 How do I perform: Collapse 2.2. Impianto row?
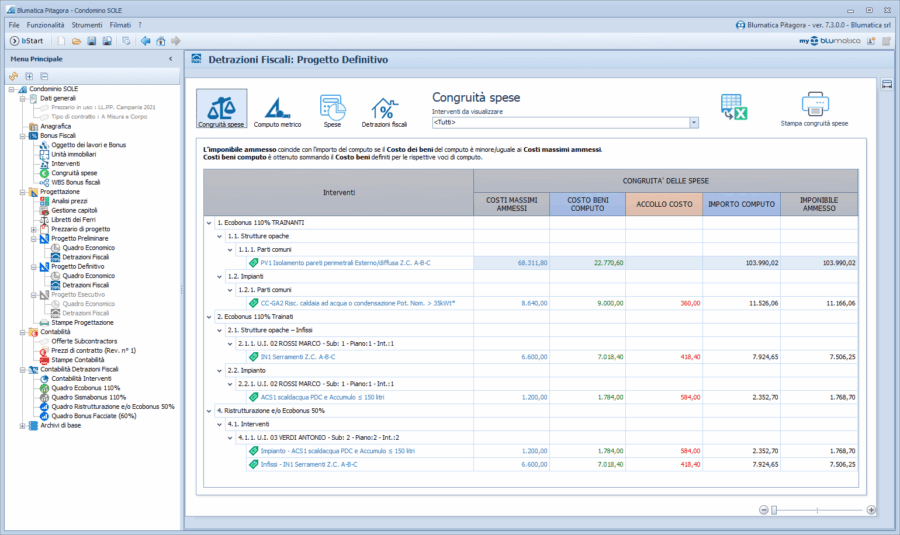(219, 371)
